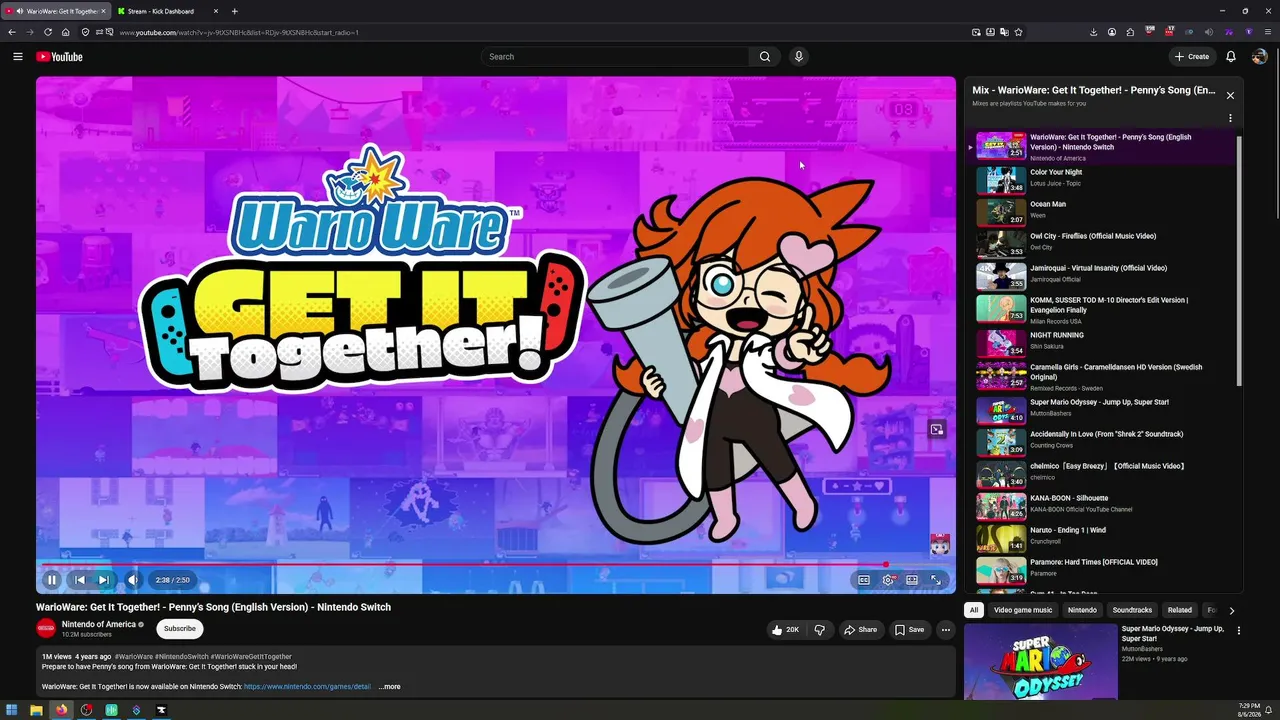1280x720 pixels.
Task: Filter recommendations by the Nintendo chip
Action: click(x=1082, y=610)
